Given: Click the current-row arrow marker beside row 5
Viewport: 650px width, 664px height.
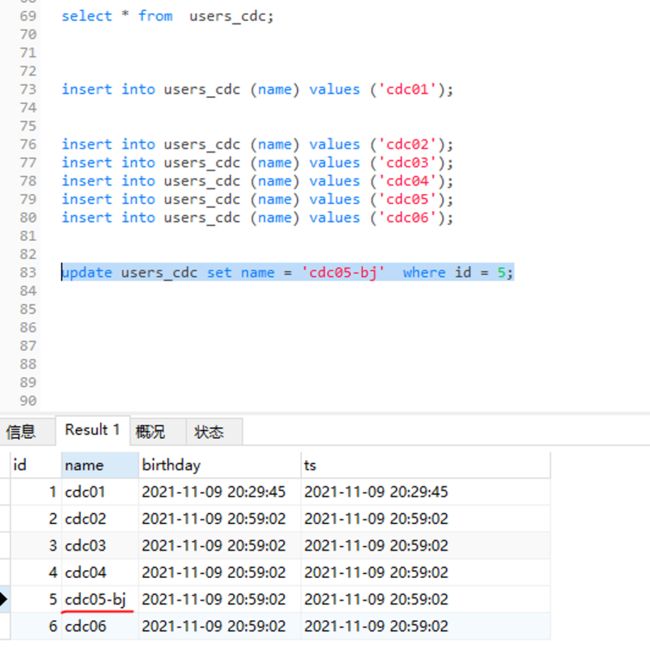Looking at the screenshot, I should (x=4, y=600).
